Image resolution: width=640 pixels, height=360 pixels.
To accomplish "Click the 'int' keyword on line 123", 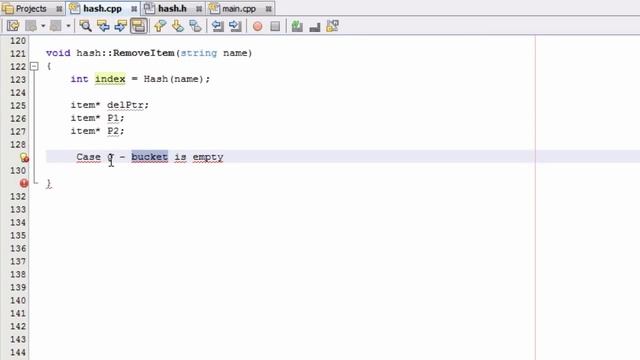I will (x=79, y=79).
